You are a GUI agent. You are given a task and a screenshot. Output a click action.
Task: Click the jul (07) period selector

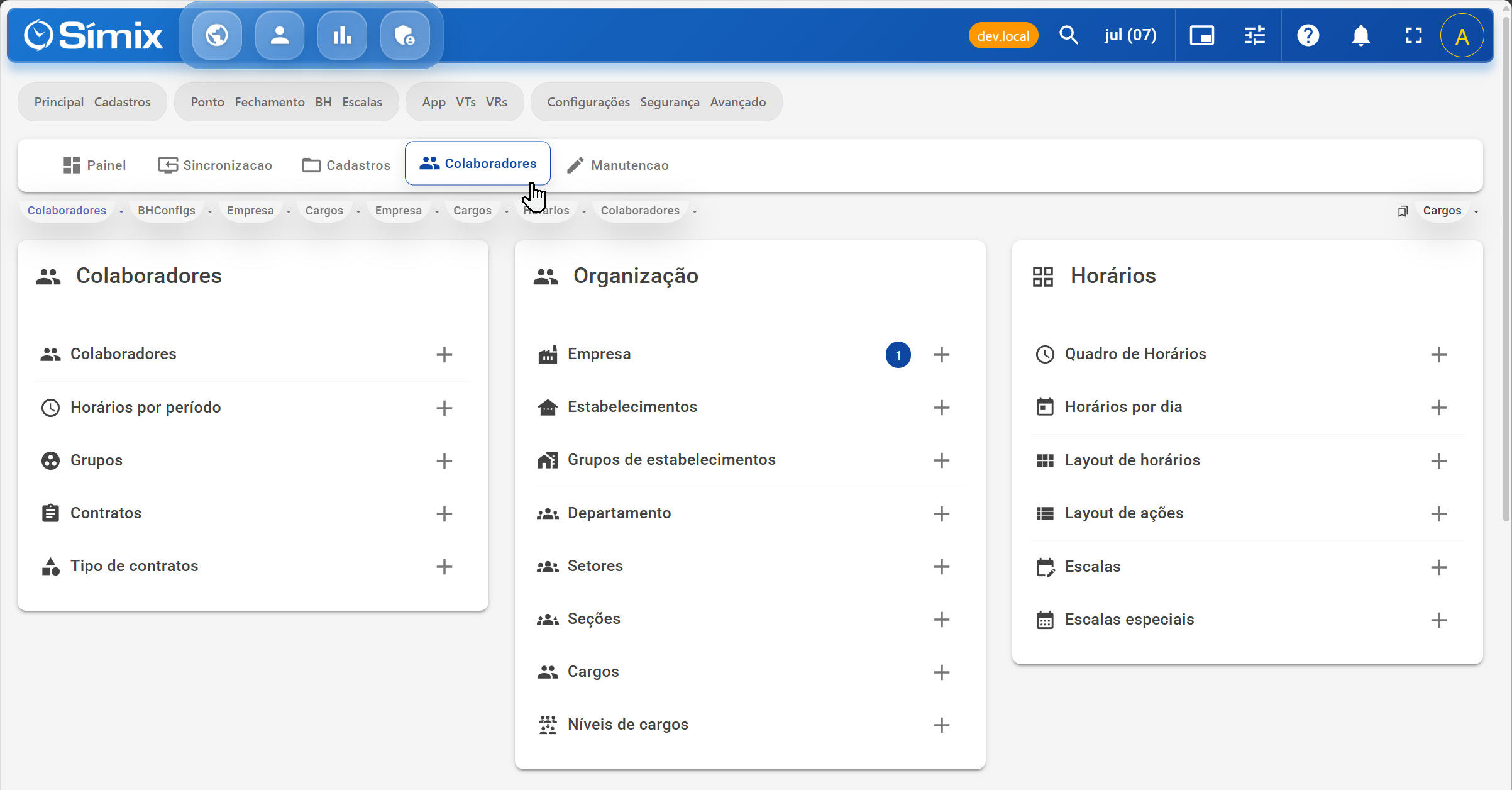point(1130,35)
